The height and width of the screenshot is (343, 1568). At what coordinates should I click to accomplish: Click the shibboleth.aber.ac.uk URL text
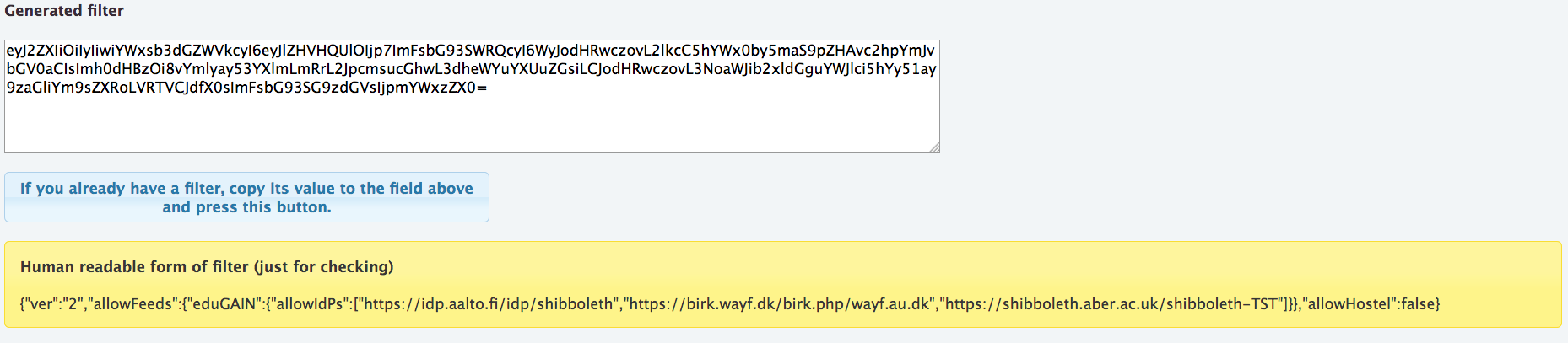[x=1111, y=304]
